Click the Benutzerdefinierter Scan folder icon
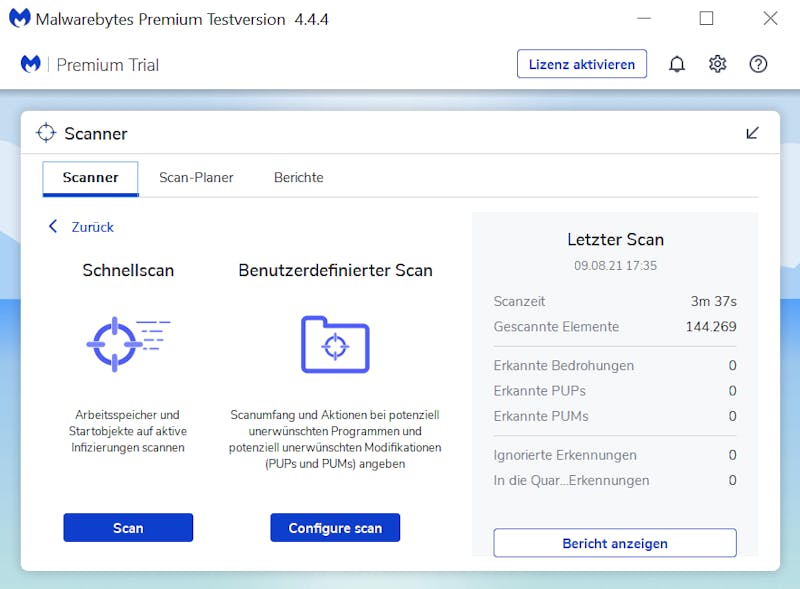The width and height of the screenshot is (800, 589). [335, 345]
